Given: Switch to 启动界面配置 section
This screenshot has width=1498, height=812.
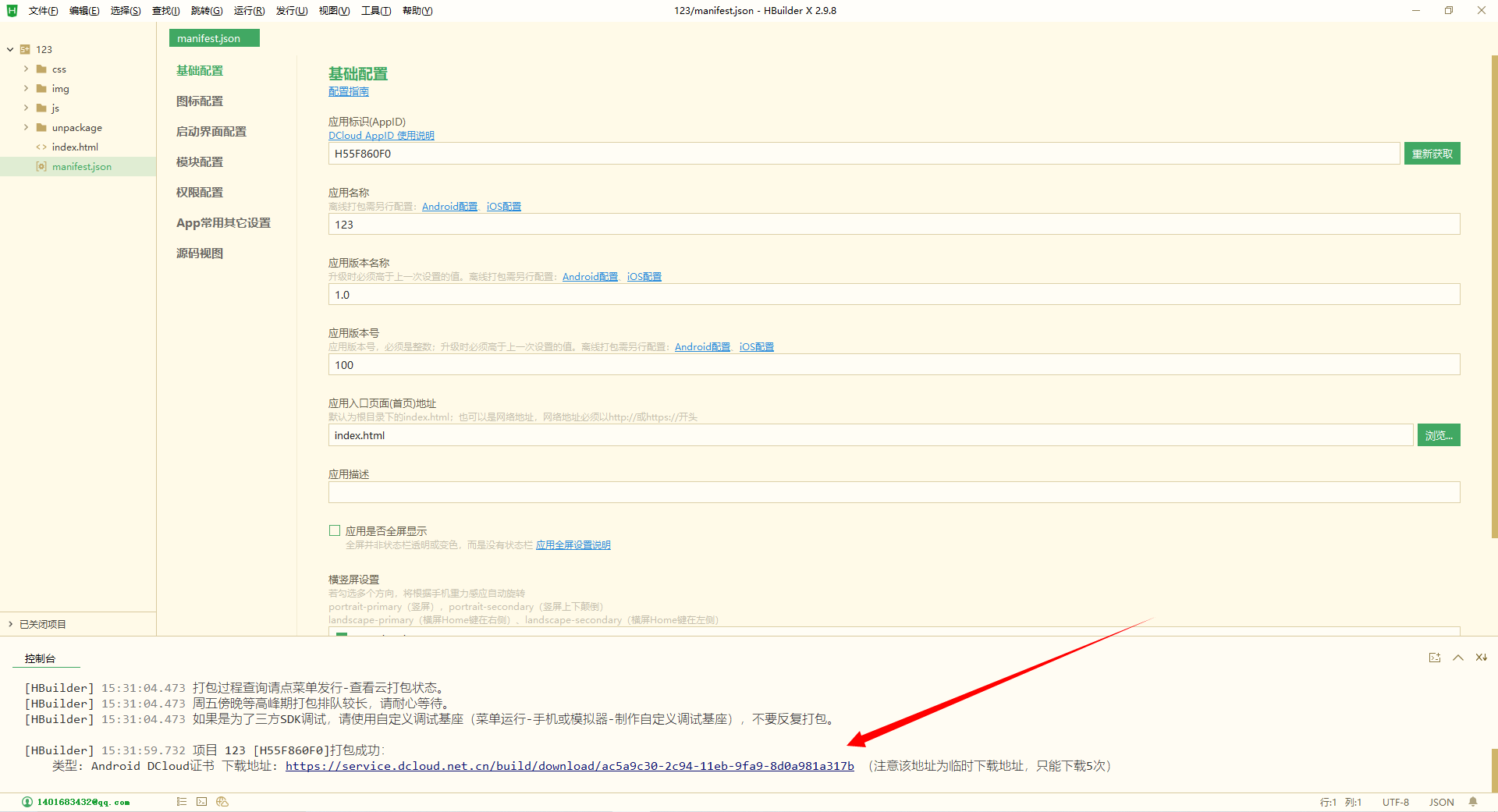Looking at the screenshot, I should coord(211,132).
